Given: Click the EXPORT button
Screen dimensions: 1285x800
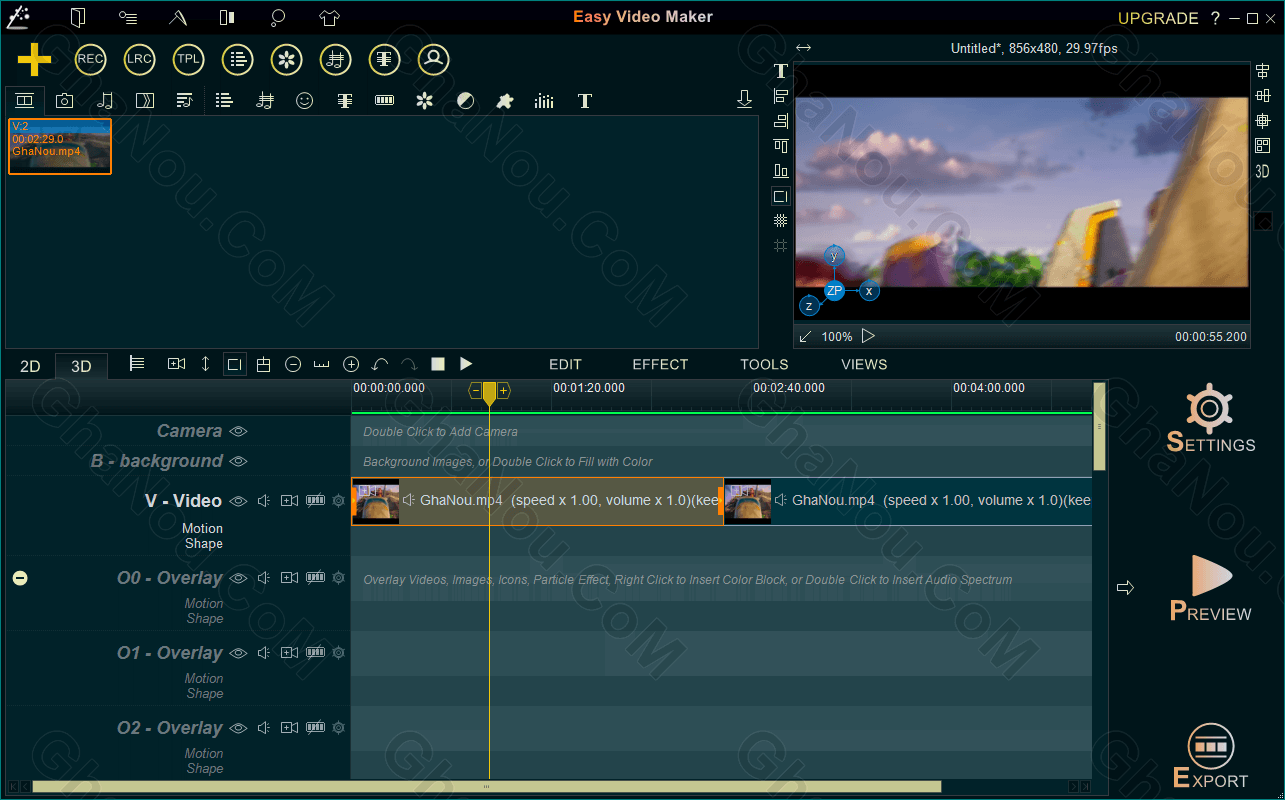Looking at the screenshot, I should [x=1210, y=756].
